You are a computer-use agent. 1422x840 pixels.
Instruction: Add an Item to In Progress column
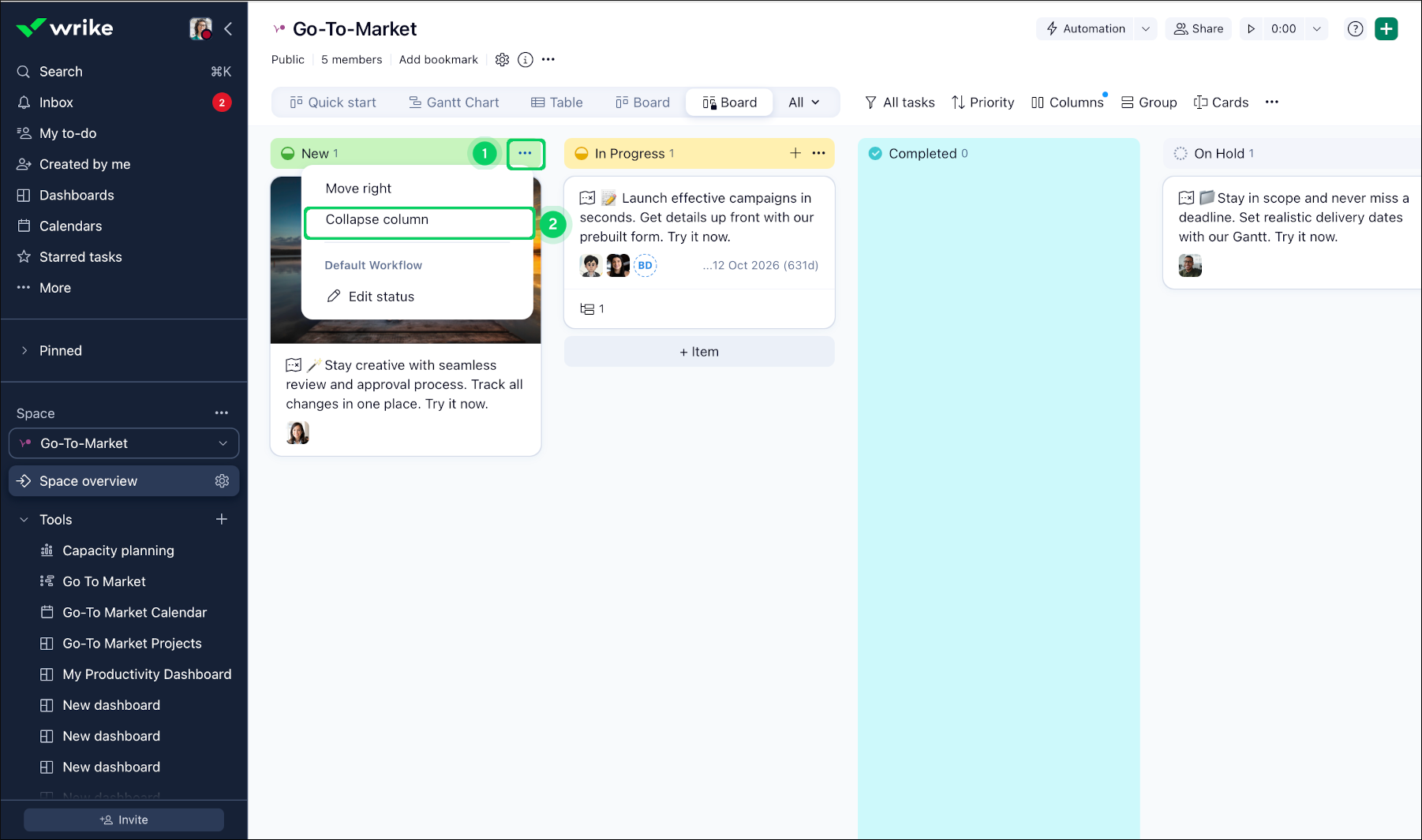[x=698, y=352]
